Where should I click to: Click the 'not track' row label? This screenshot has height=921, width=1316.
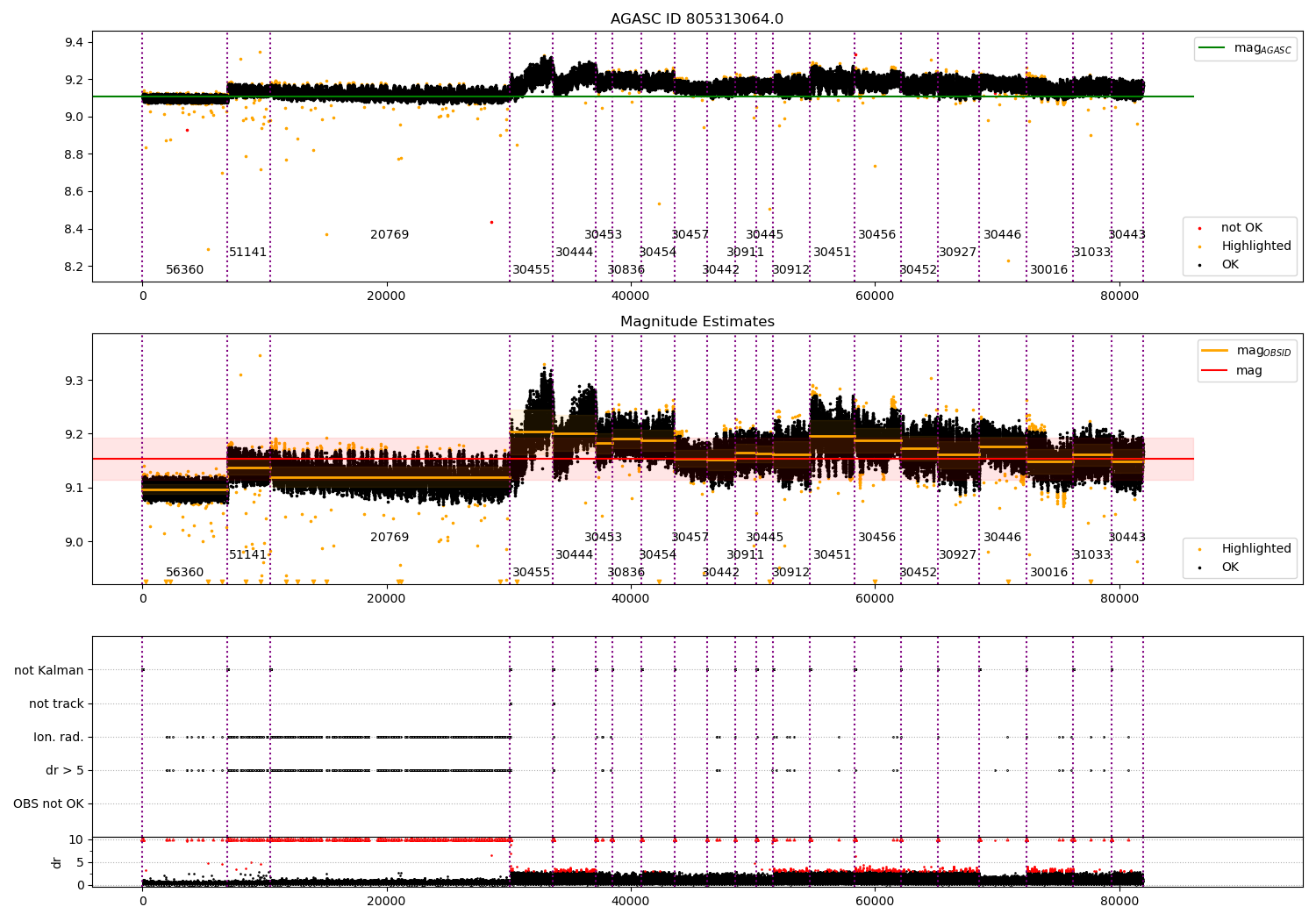coord(56,703)
